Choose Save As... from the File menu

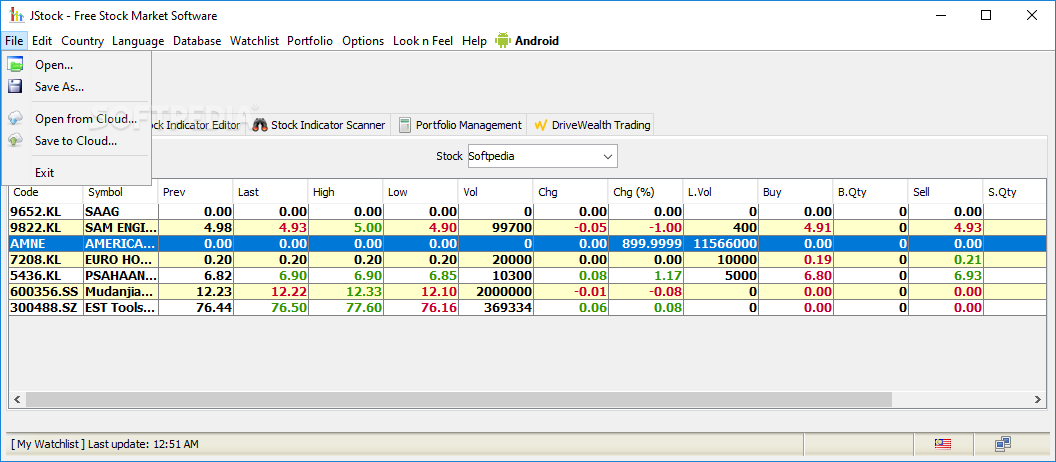(76, 86)
